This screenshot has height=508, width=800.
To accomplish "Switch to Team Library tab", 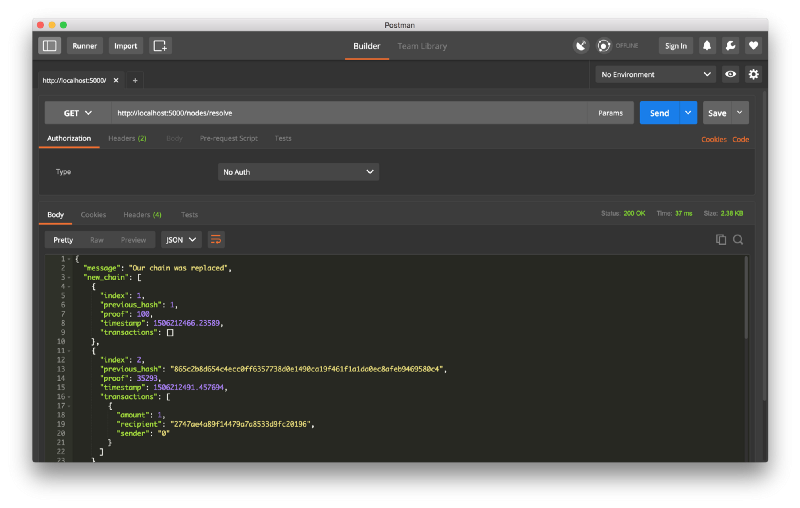I will coord(422,46).
